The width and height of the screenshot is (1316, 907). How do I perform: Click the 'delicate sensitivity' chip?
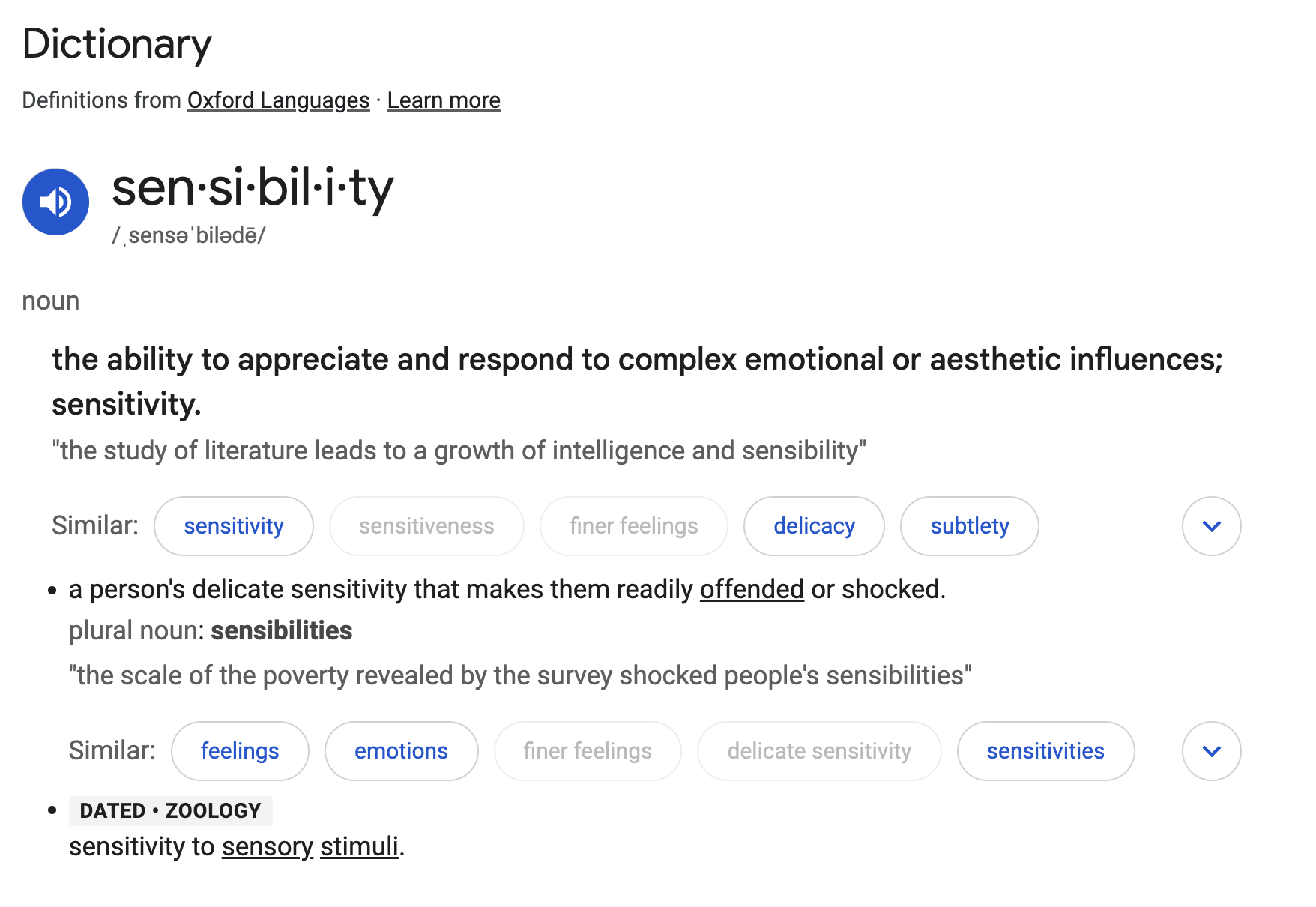coord(819,751)
